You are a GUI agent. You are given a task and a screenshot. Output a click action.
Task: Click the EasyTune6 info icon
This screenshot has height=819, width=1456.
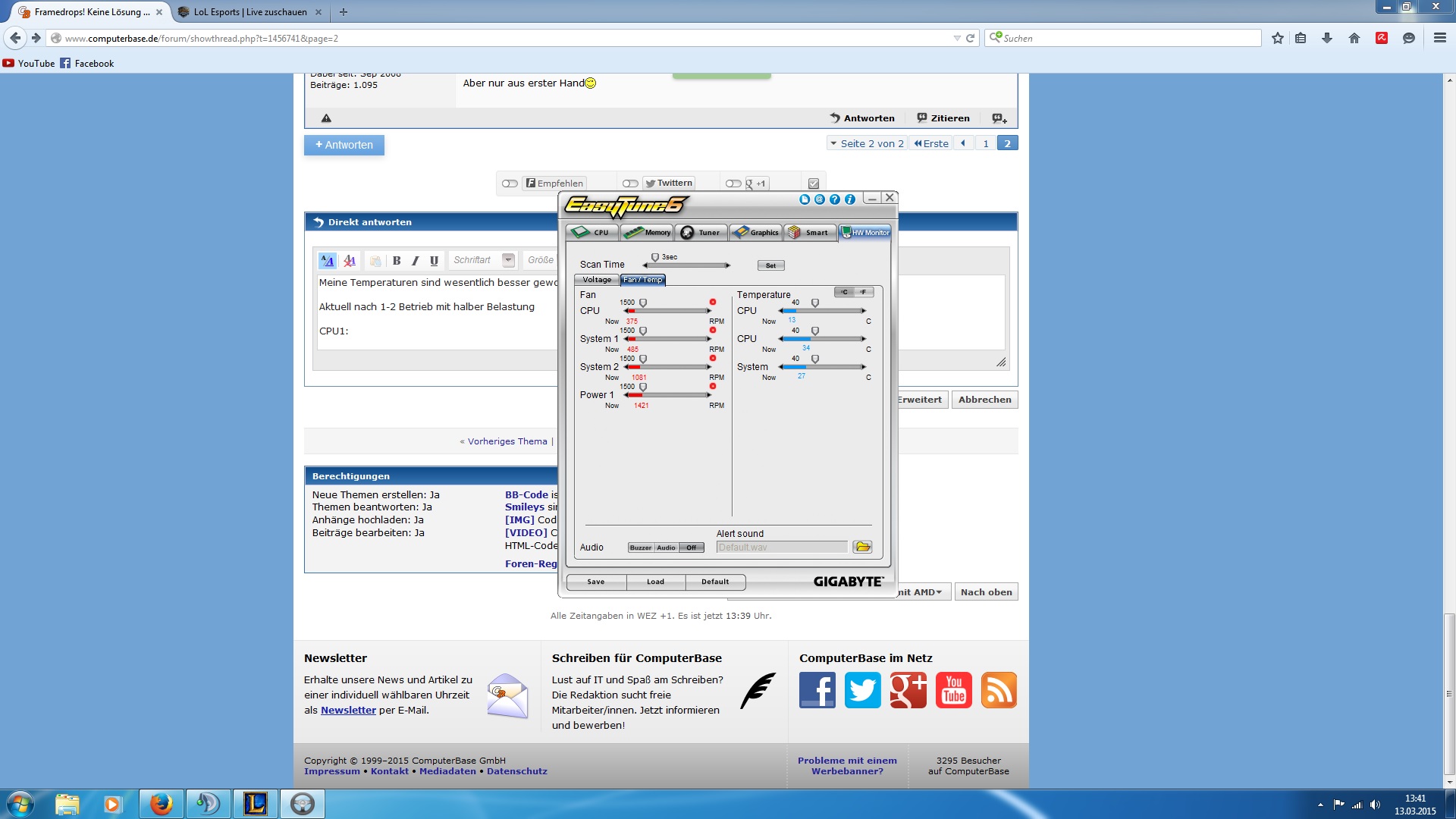[850, 199]
